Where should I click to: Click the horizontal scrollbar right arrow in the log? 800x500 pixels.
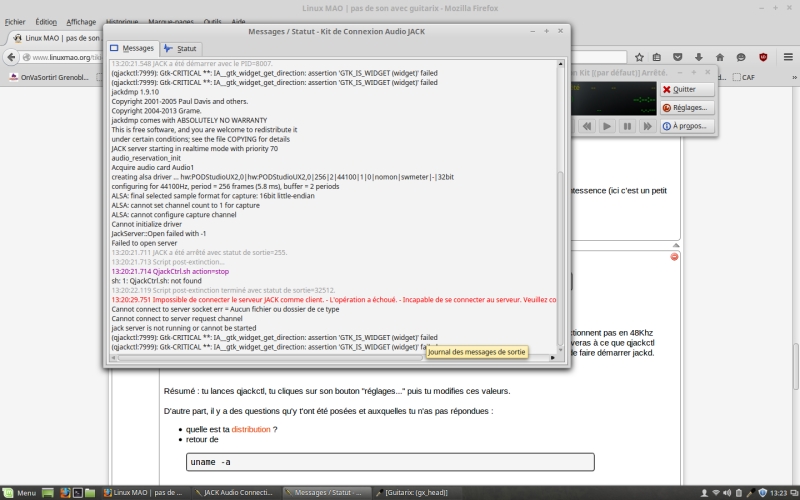click(x=553, y=358)
